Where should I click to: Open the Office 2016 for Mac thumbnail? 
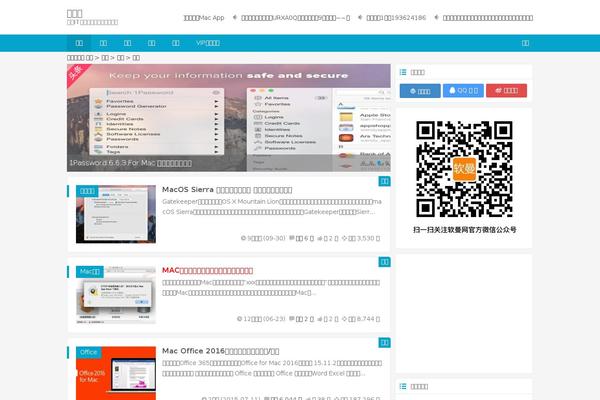click(116, 373)
